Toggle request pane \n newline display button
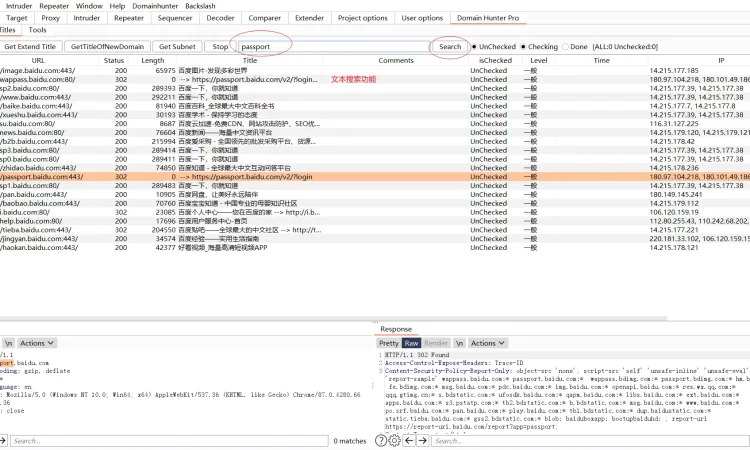Image resolution: width=750 pixels, height=450 pixels. tap(8, 343)
